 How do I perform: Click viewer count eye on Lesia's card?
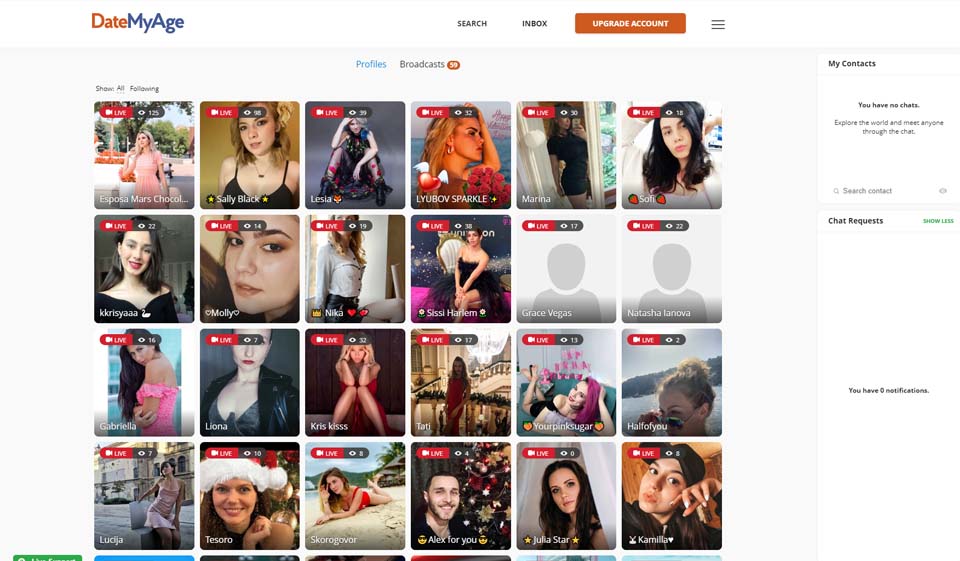[352, 113]
